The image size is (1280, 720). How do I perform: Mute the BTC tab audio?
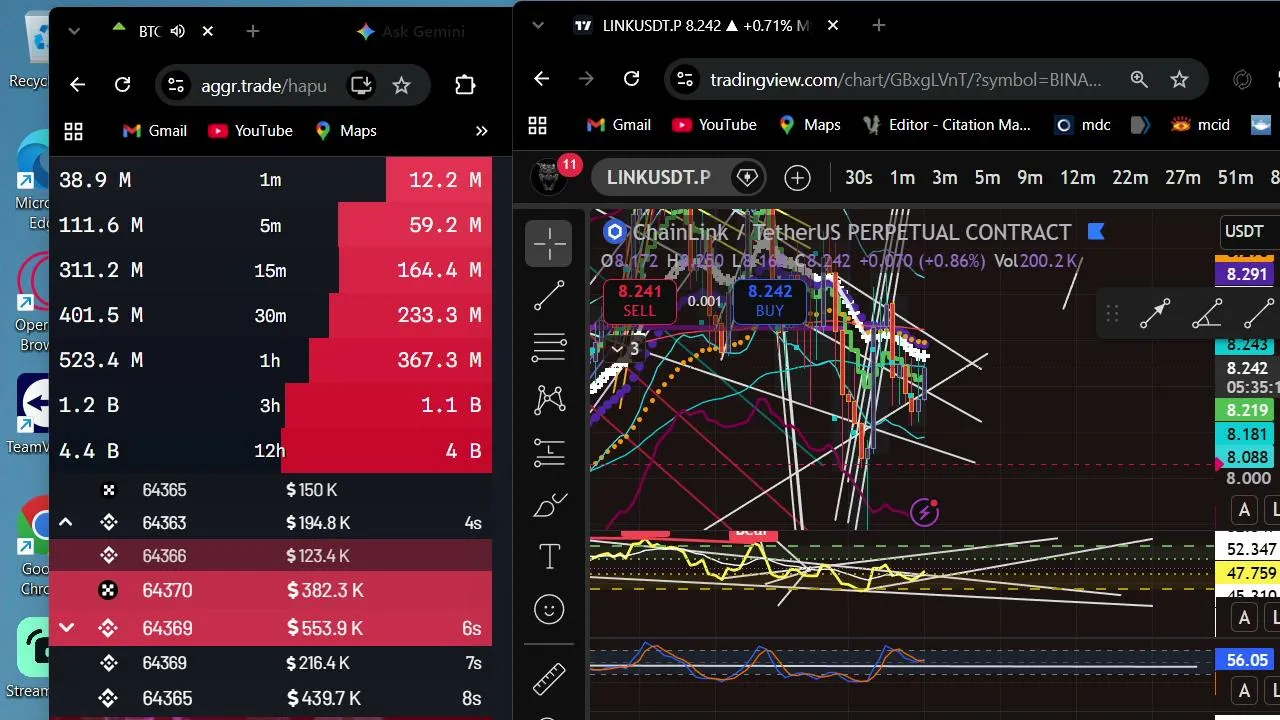(178, 31)
